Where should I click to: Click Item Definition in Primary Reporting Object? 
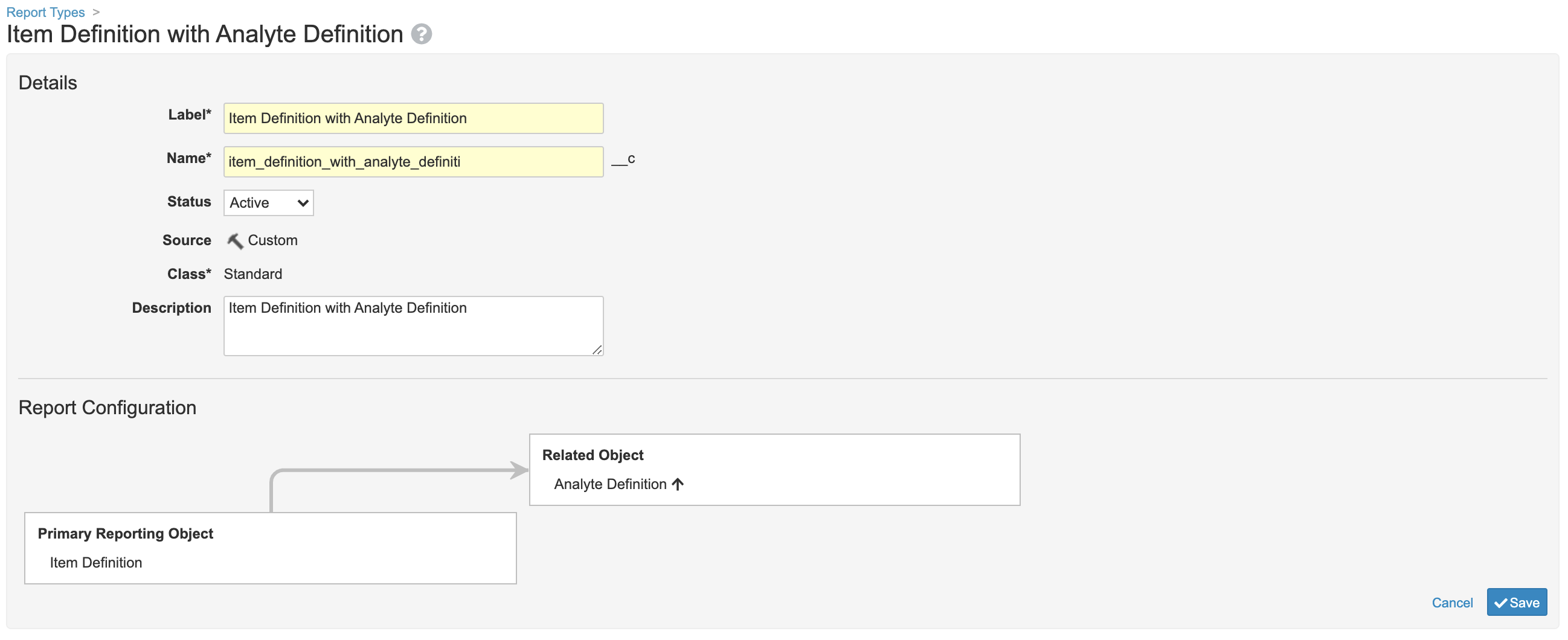(96, 563)
